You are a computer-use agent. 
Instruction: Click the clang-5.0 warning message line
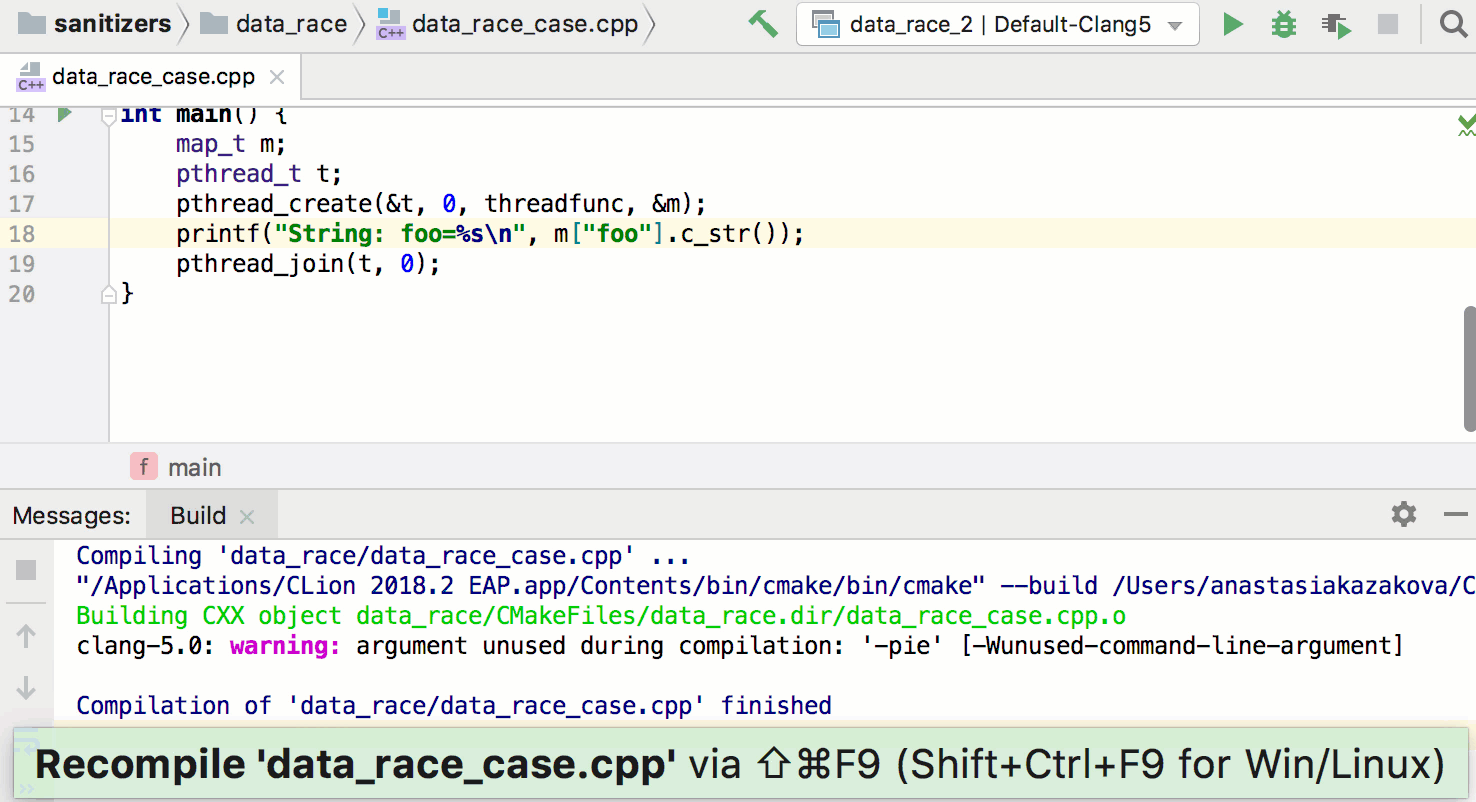740,646
